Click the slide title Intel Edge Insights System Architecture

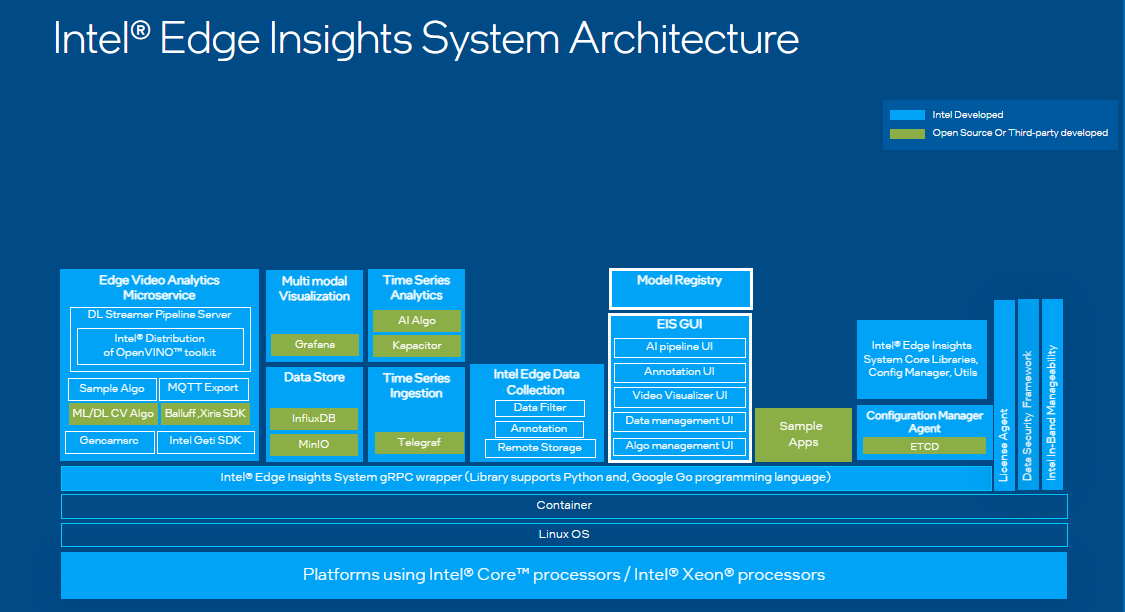click(x=426, y=39)
